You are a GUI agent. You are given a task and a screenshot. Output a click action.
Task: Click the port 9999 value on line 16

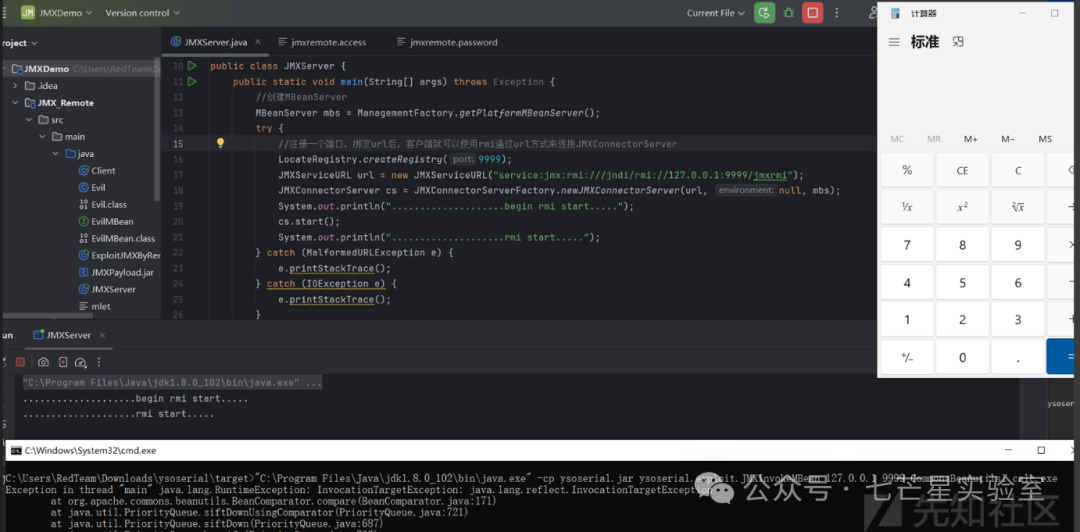[x=490, y=159]
